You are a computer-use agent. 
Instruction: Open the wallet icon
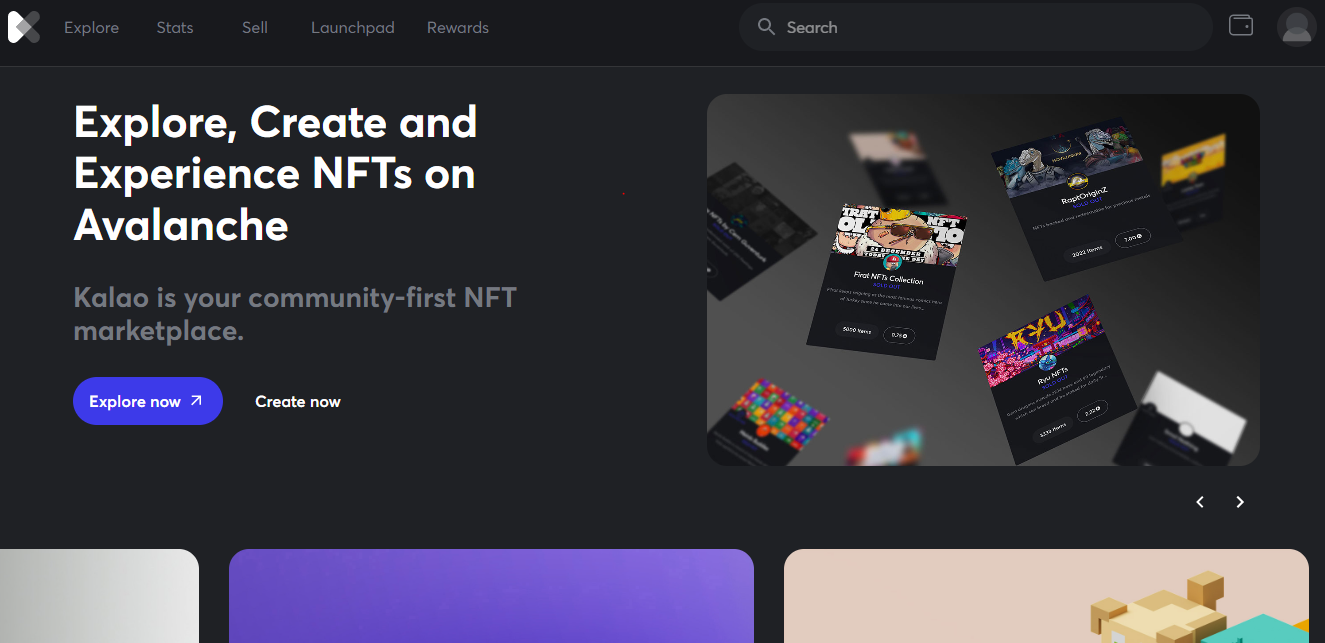point(1241,26)
